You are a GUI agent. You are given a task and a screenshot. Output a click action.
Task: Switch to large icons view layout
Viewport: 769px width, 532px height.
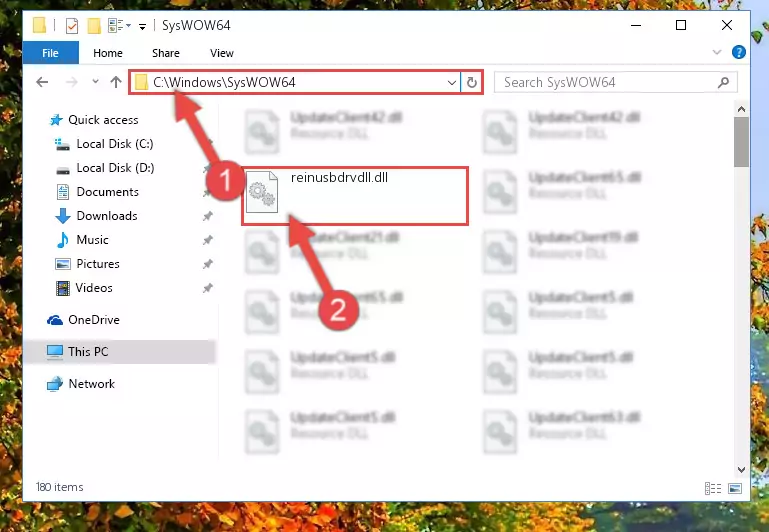coord(735,488)
